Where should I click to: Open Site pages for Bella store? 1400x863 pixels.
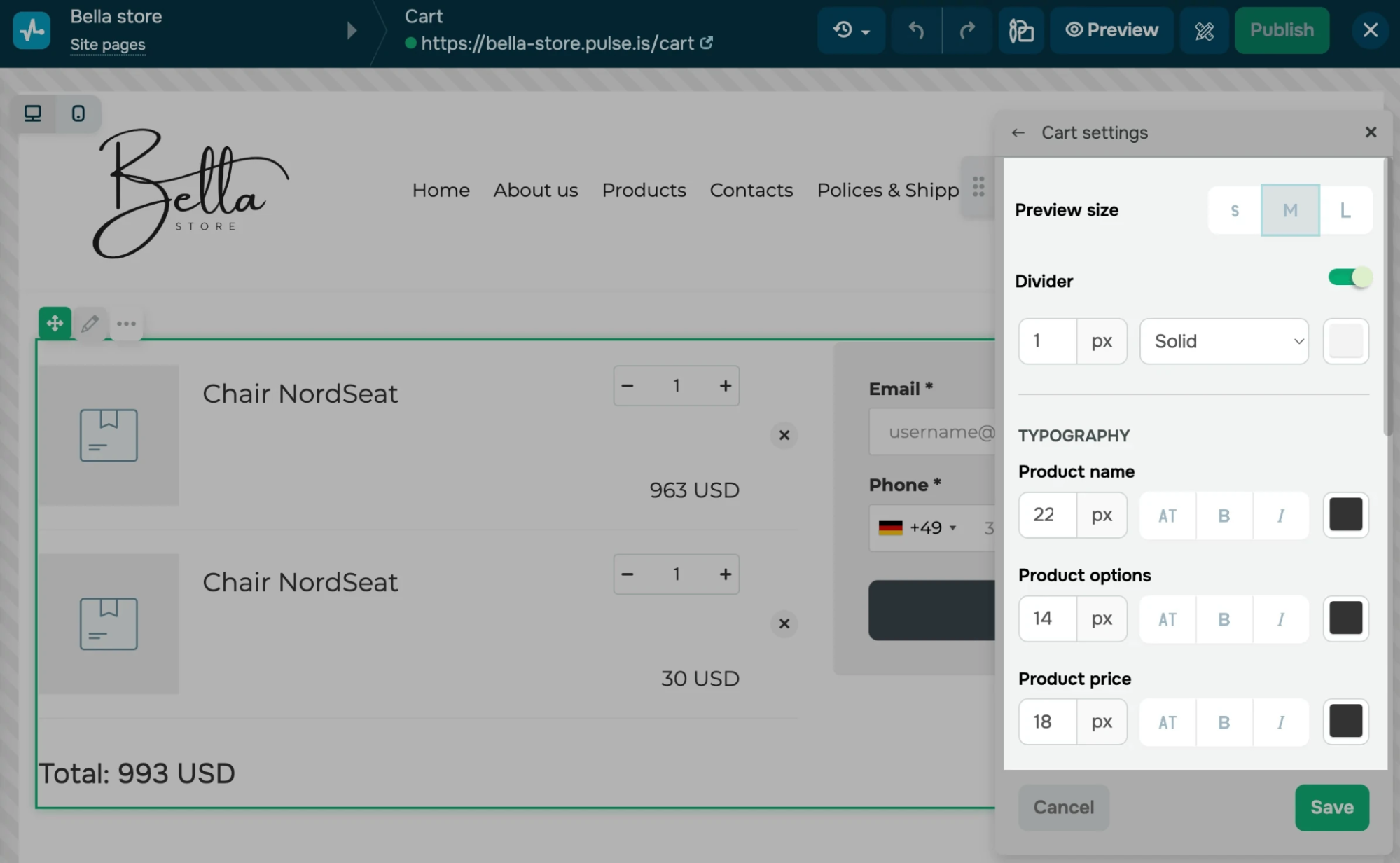pos(107,43)
